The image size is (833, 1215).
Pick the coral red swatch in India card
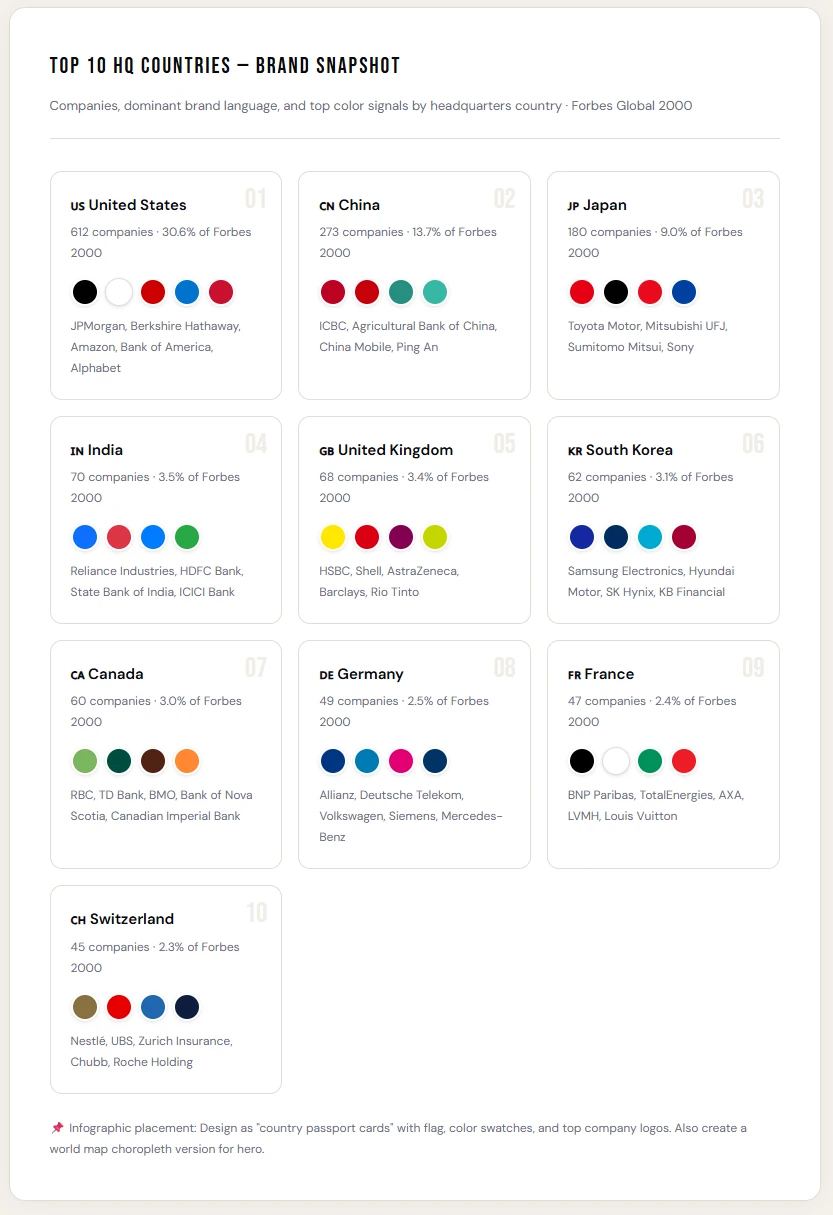[x=119, y=537]
